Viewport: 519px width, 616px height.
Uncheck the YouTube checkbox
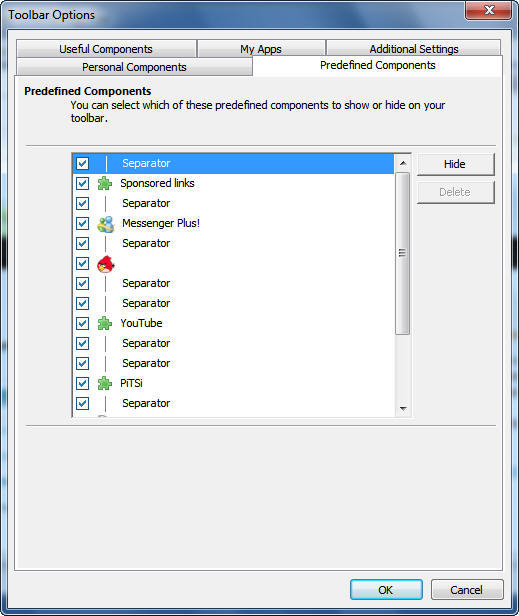click(x=83, y=323)
